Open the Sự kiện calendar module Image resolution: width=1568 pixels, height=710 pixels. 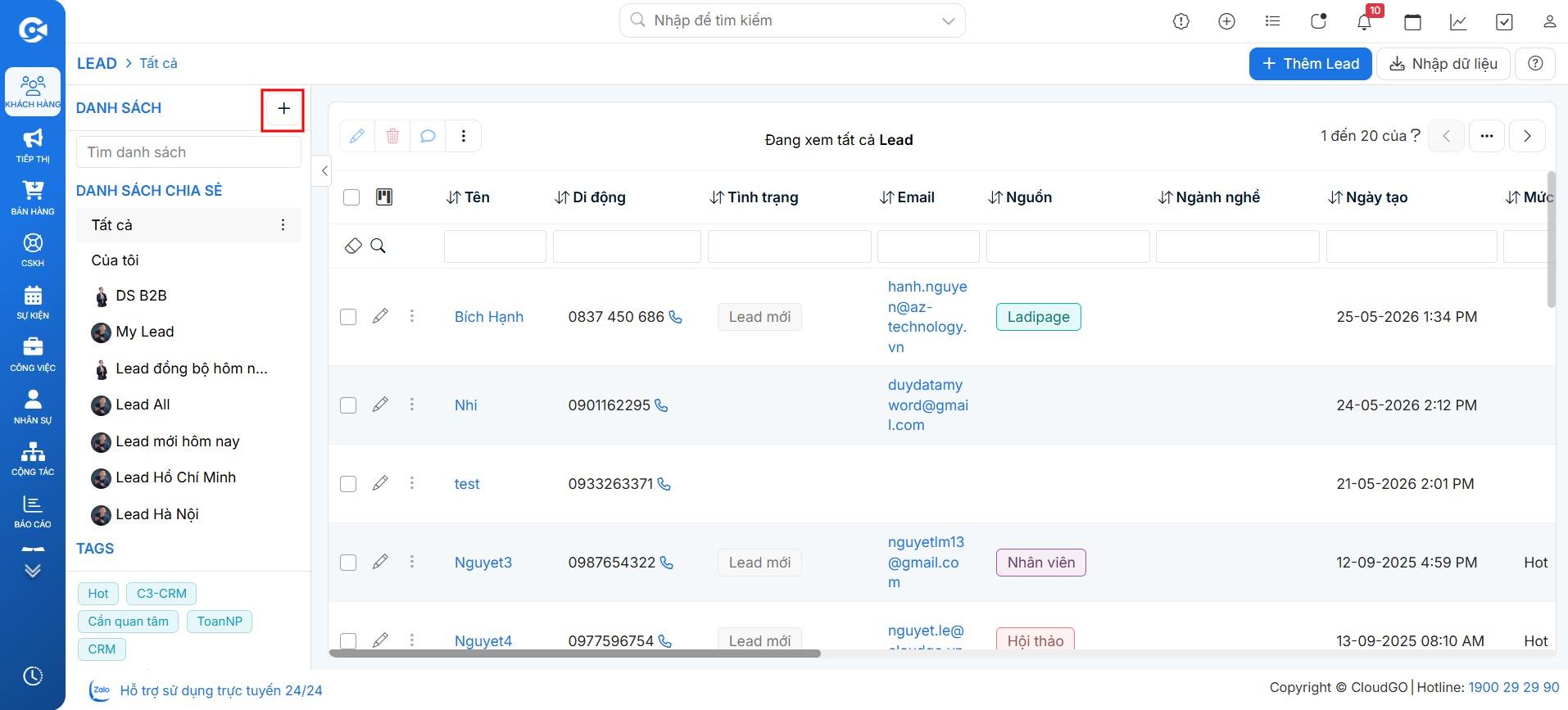click(x=33, y=302)
